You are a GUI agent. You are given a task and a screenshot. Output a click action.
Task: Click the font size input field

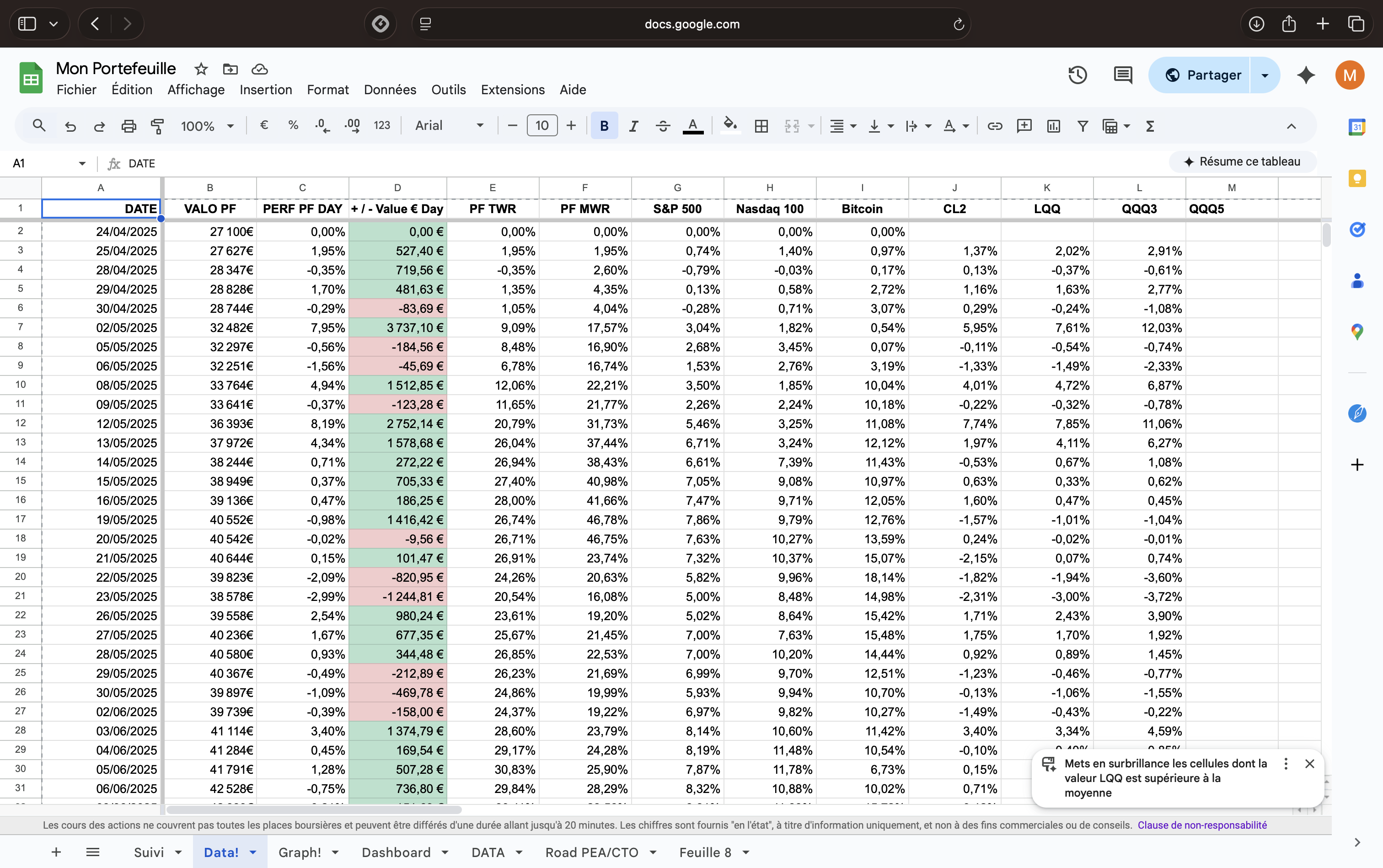(x=541, y=126)
